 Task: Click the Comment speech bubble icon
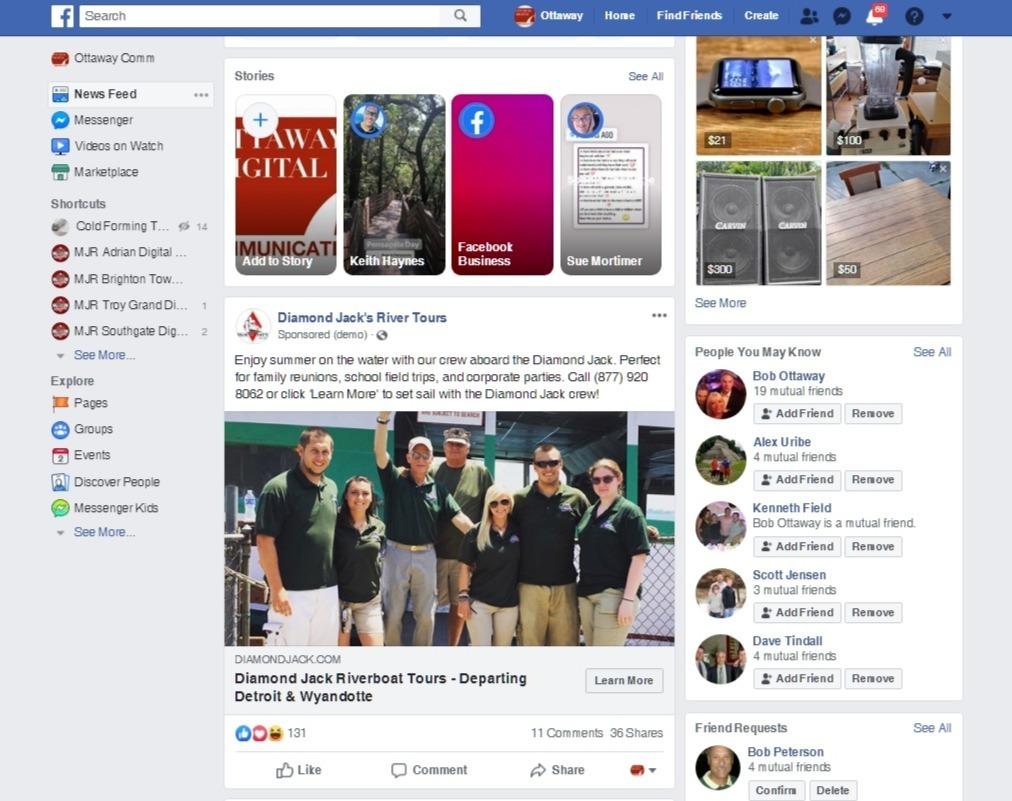[x=399, y=770]
